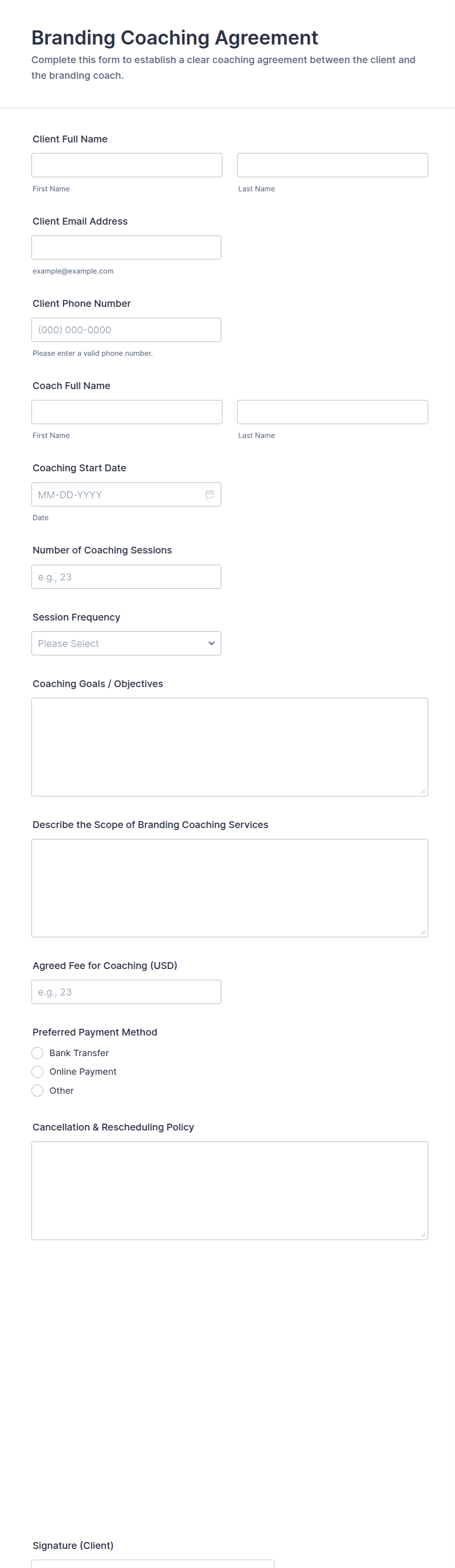Select Bank Transfer payment method
This screenshot has width=455, height=1568.
38,1053
